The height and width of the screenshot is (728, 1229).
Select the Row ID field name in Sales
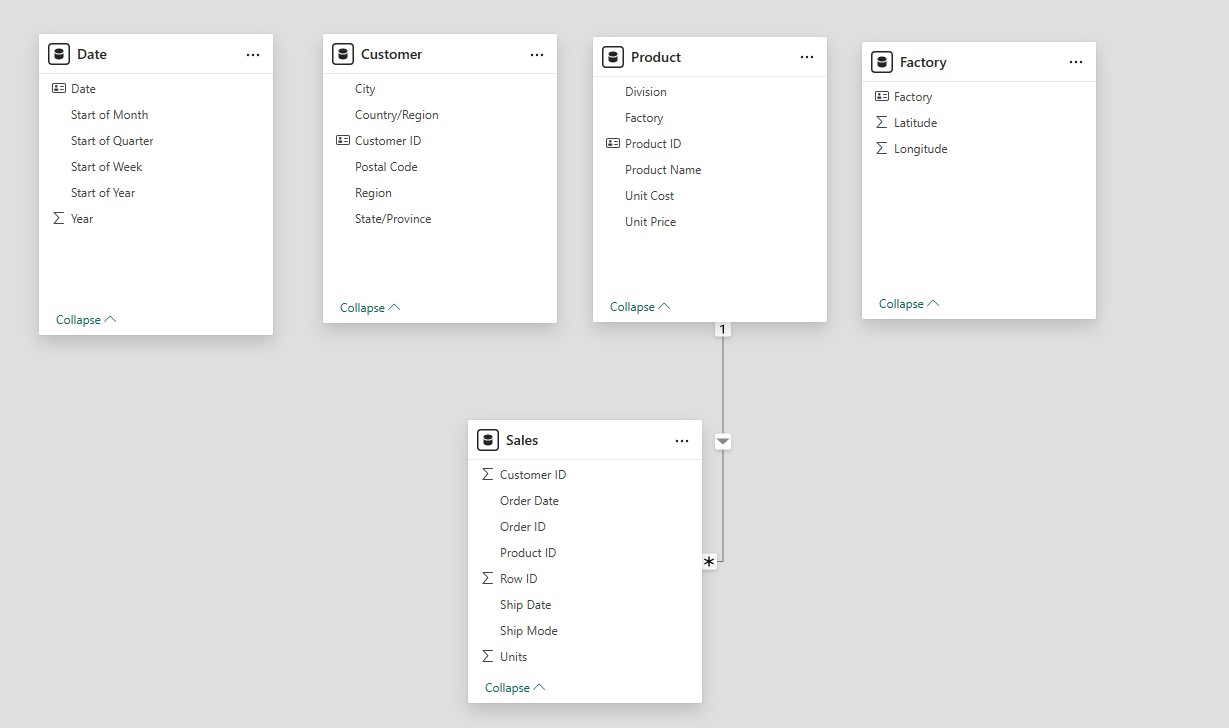(518, 579)
